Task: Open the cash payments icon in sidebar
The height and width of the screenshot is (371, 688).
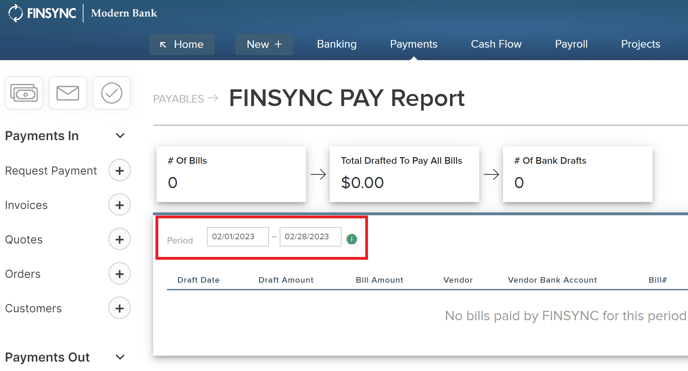Action: tap(24, 93)
